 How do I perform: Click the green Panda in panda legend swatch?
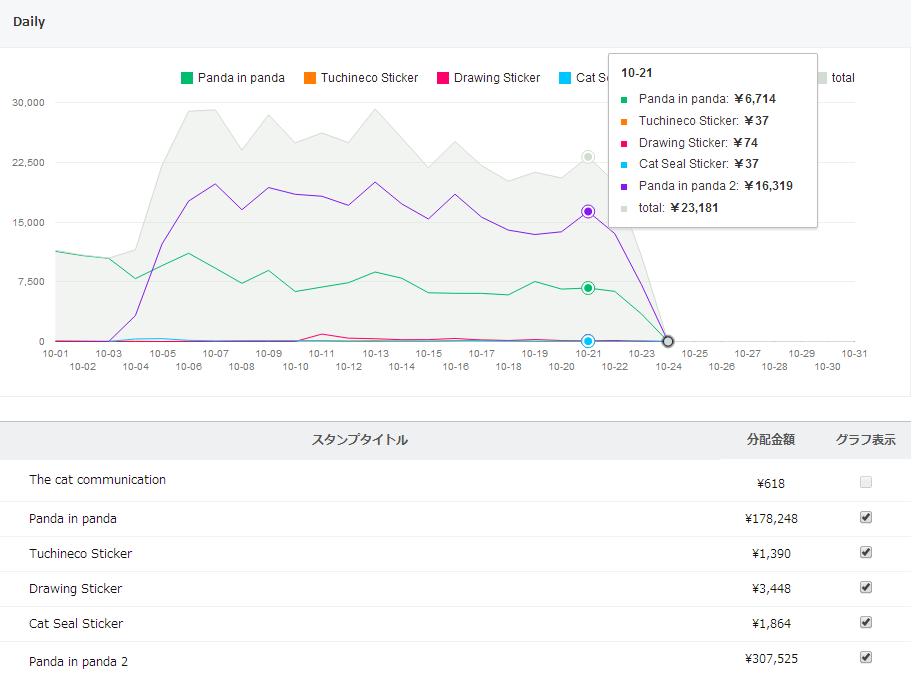point(187,78)
